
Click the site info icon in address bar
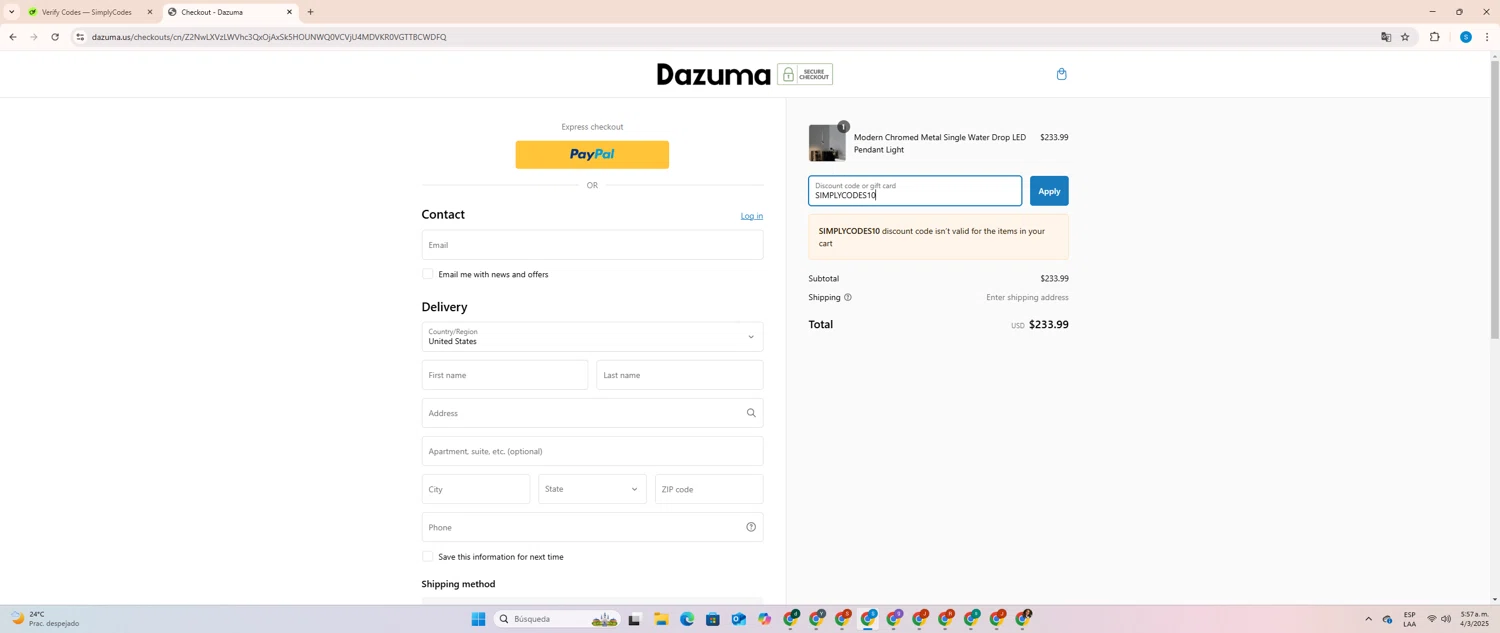click(80, 37)
